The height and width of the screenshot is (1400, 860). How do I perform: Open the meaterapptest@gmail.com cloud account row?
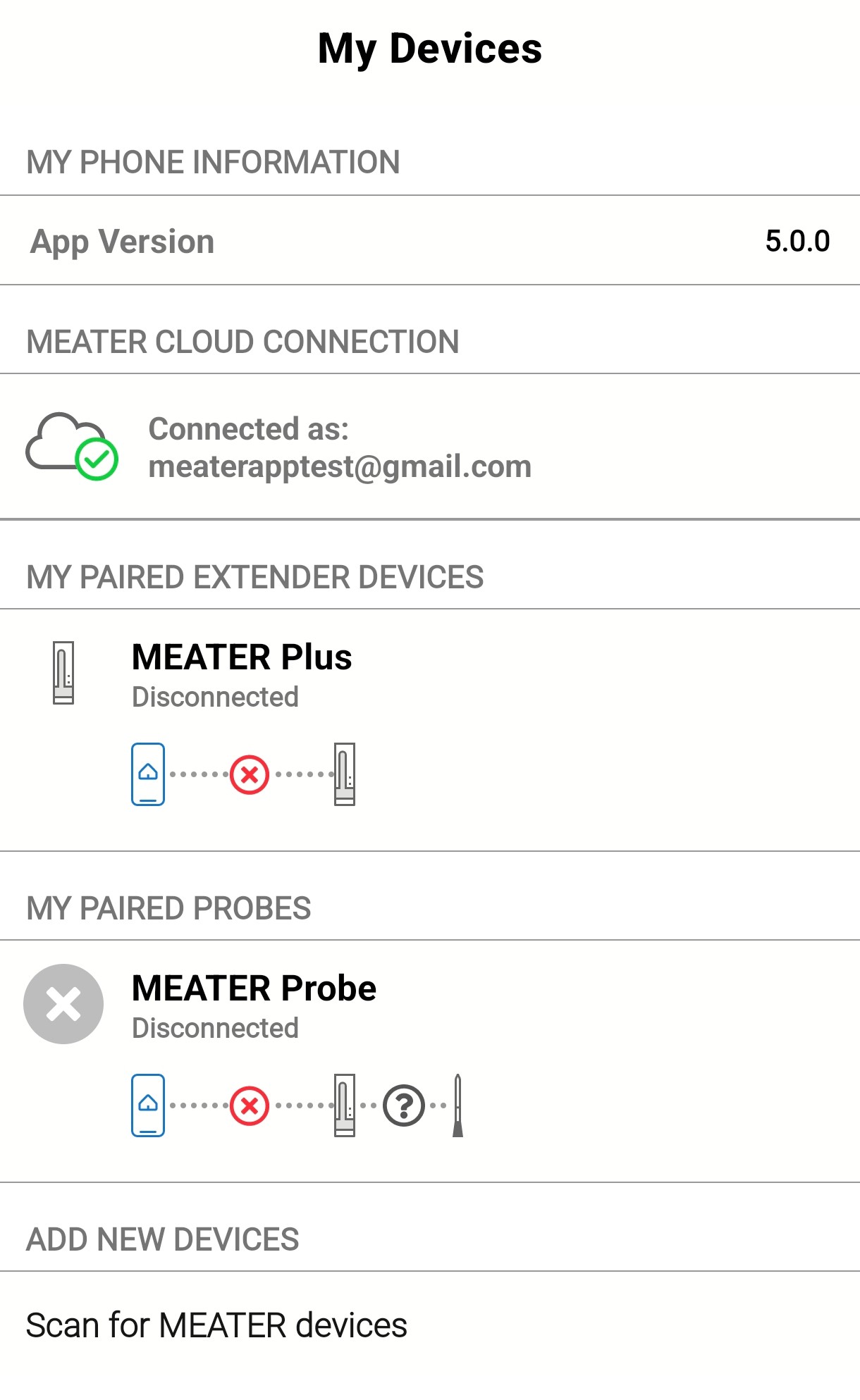(x=430, y=447)
